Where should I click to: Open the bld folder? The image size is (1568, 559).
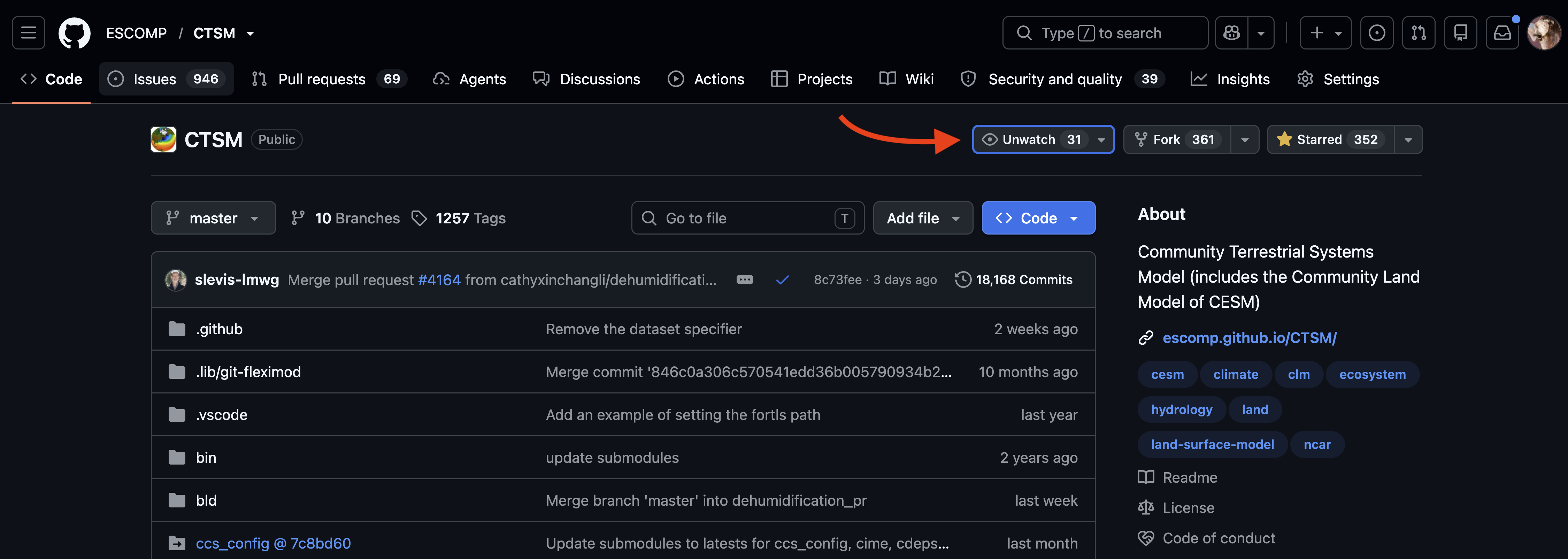[x=206, y=500]
